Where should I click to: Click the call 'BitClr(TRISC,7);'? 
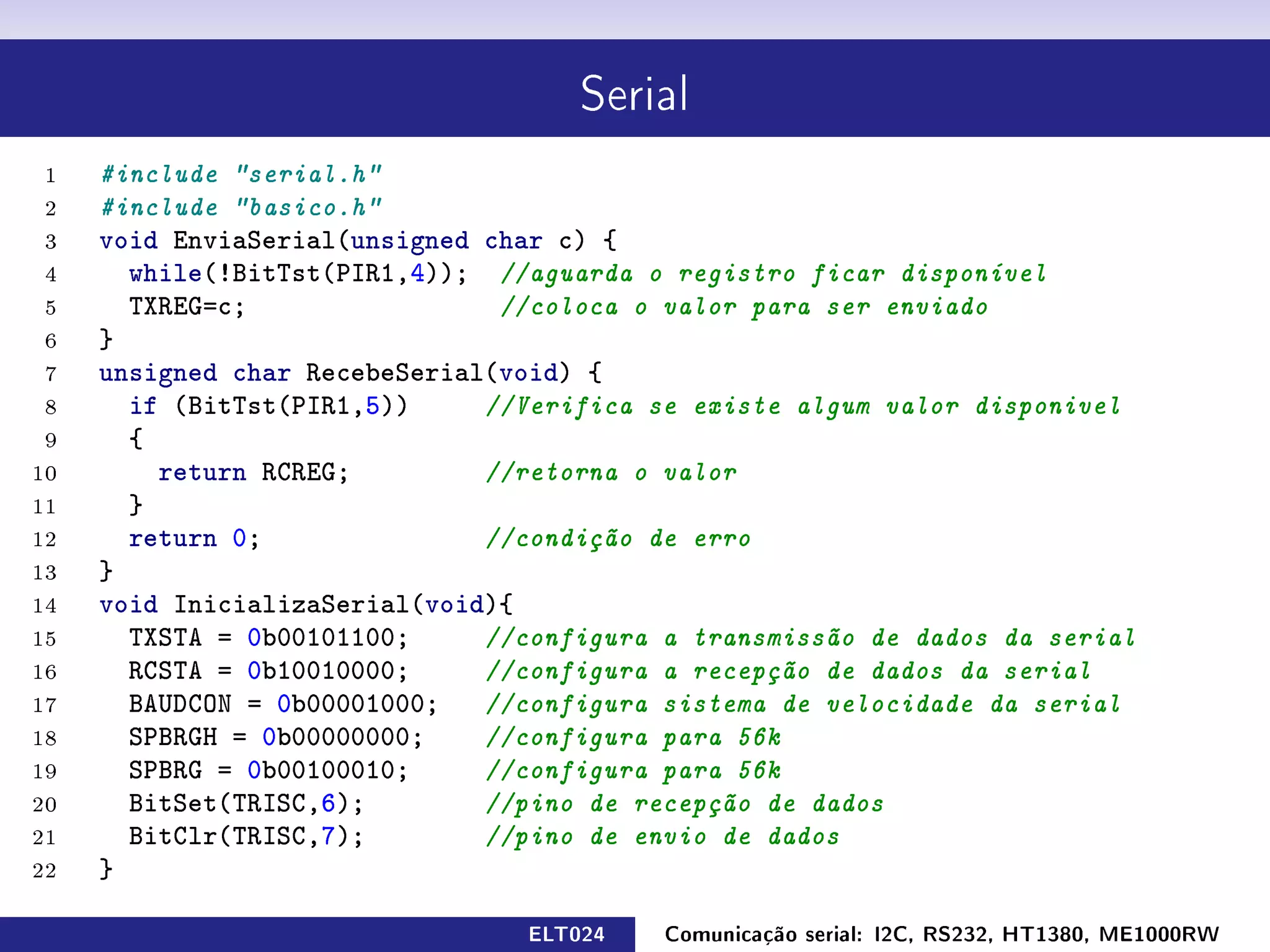pos(246,837)
